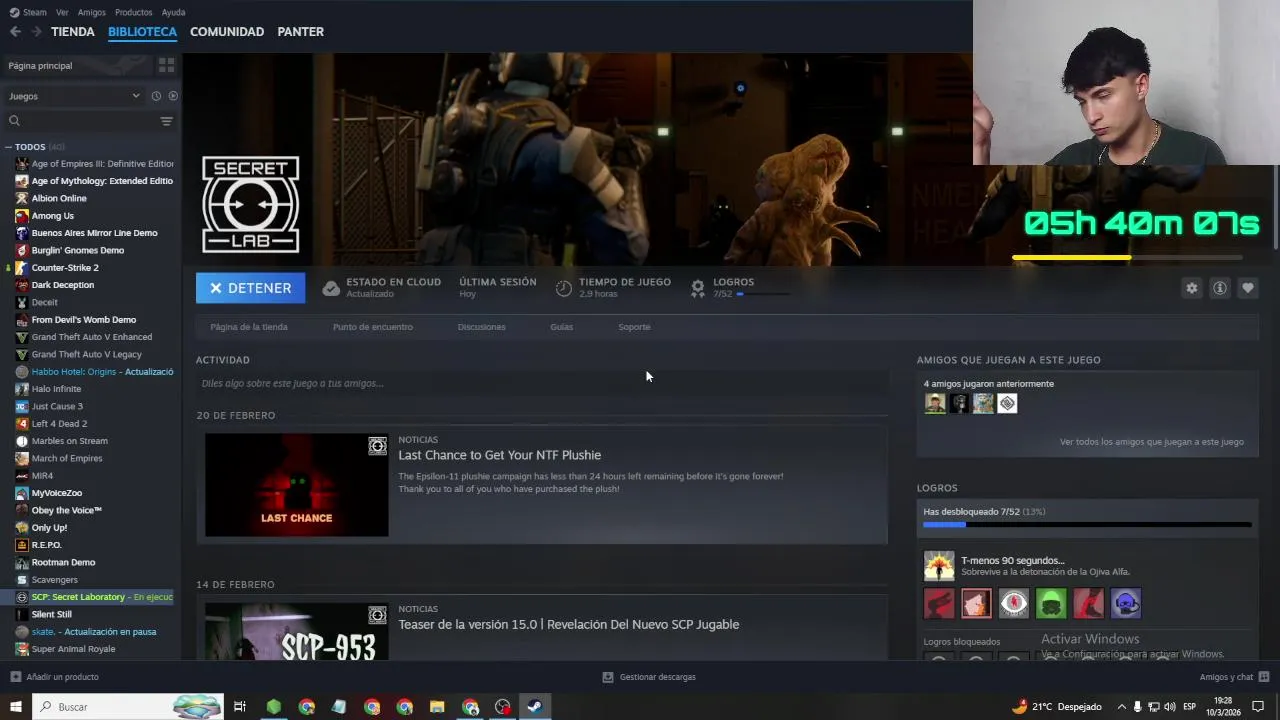Viewport: 1280px width, 720px height.
Task: Click the recent activity clock icon
Action: point(156,96)
